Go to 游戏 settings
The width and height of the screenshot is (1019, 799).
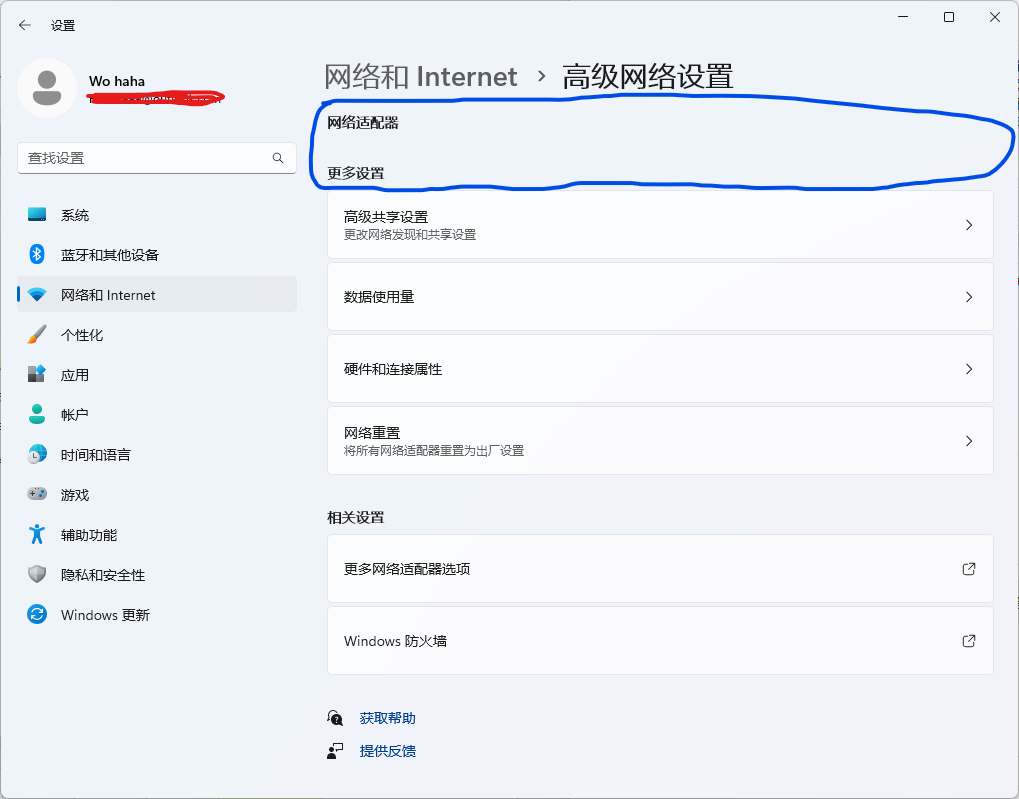[x=157, y=494]
